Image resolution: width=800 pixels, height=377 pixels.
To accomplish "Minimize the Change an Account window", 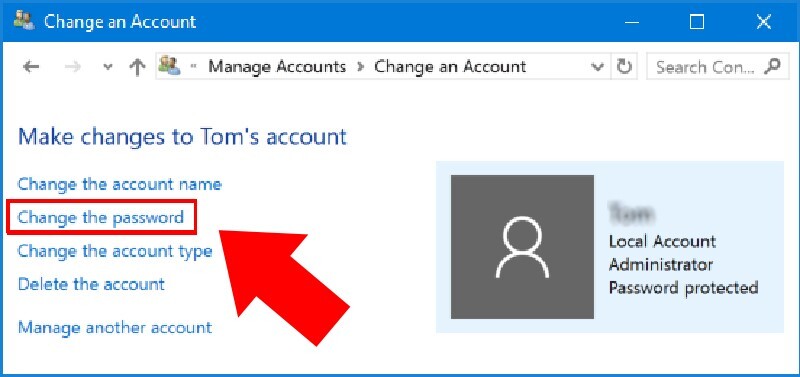I will coord(631,21).
